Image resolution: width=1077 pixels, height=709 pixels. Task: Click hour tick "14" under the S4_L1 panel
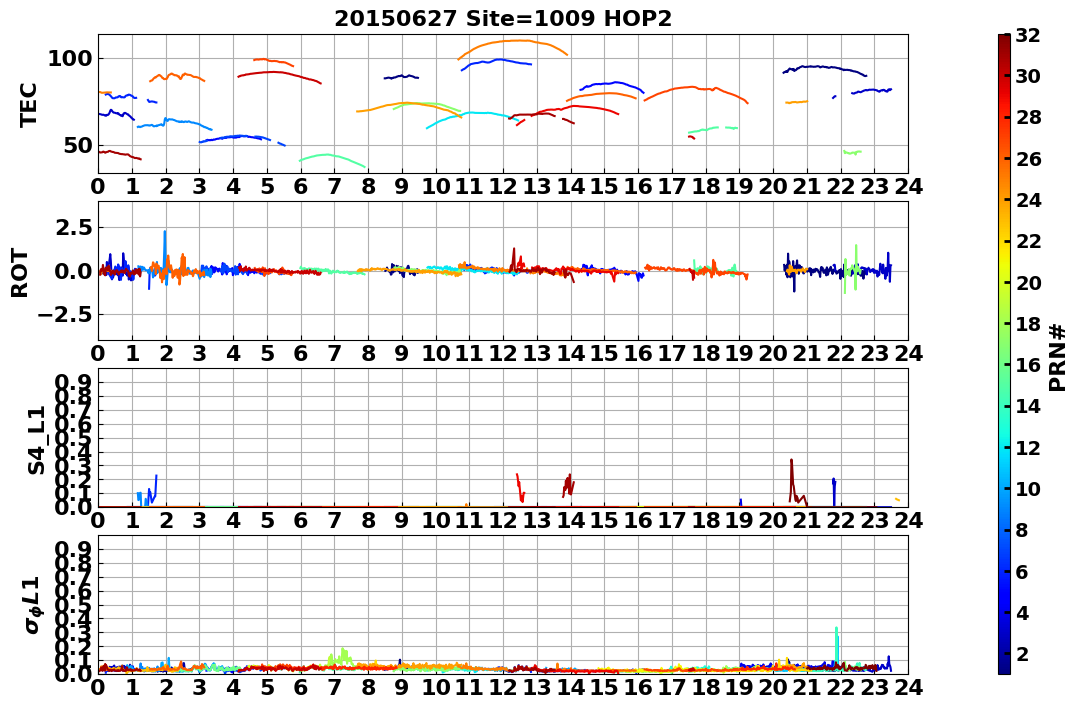(571, 520)
